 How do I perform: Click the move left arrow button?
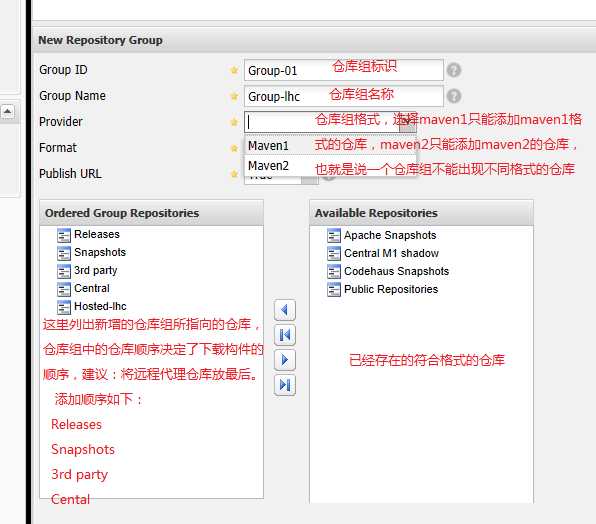tap(285, 310)
